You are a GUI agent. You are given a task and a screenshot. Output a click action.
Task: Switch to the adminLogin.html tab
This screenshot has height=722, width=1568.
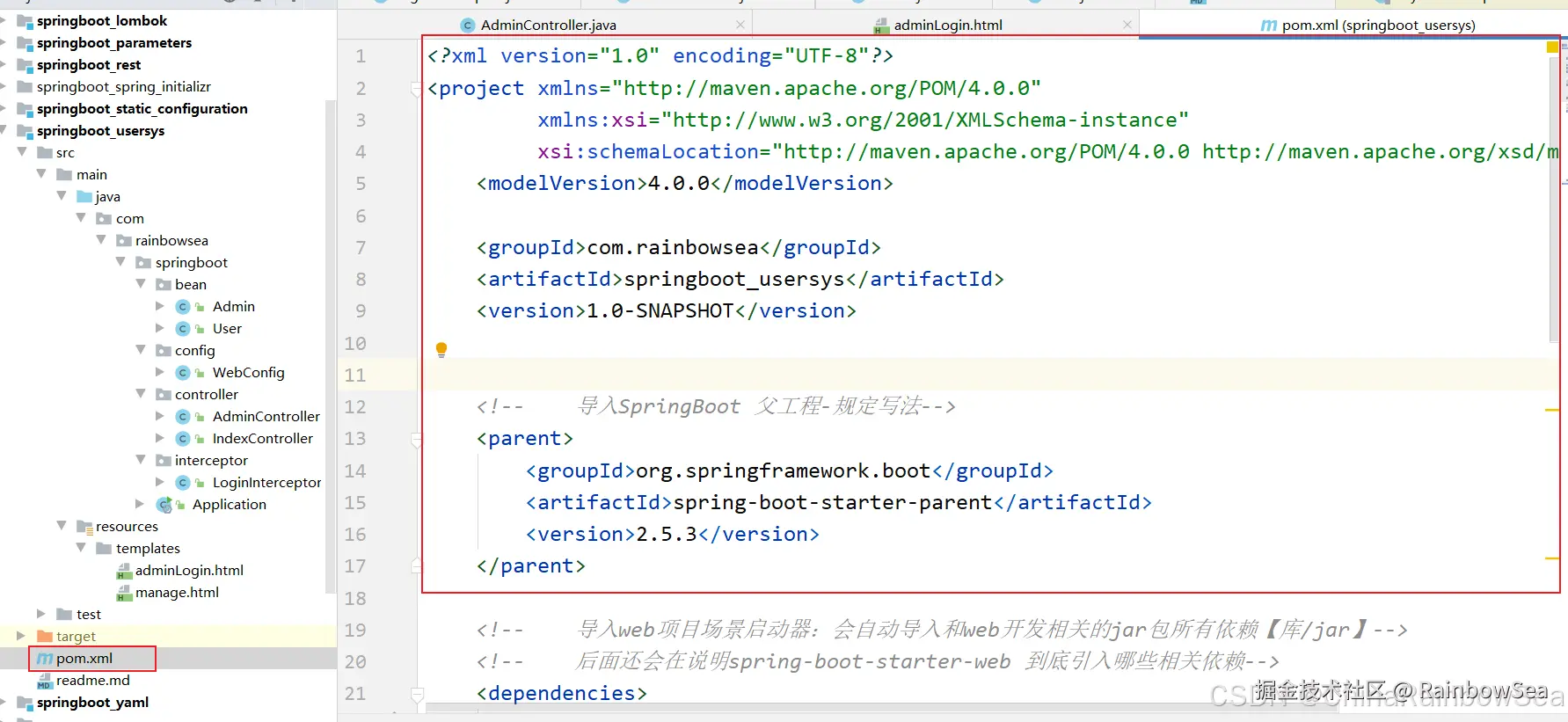click(948, 25)
